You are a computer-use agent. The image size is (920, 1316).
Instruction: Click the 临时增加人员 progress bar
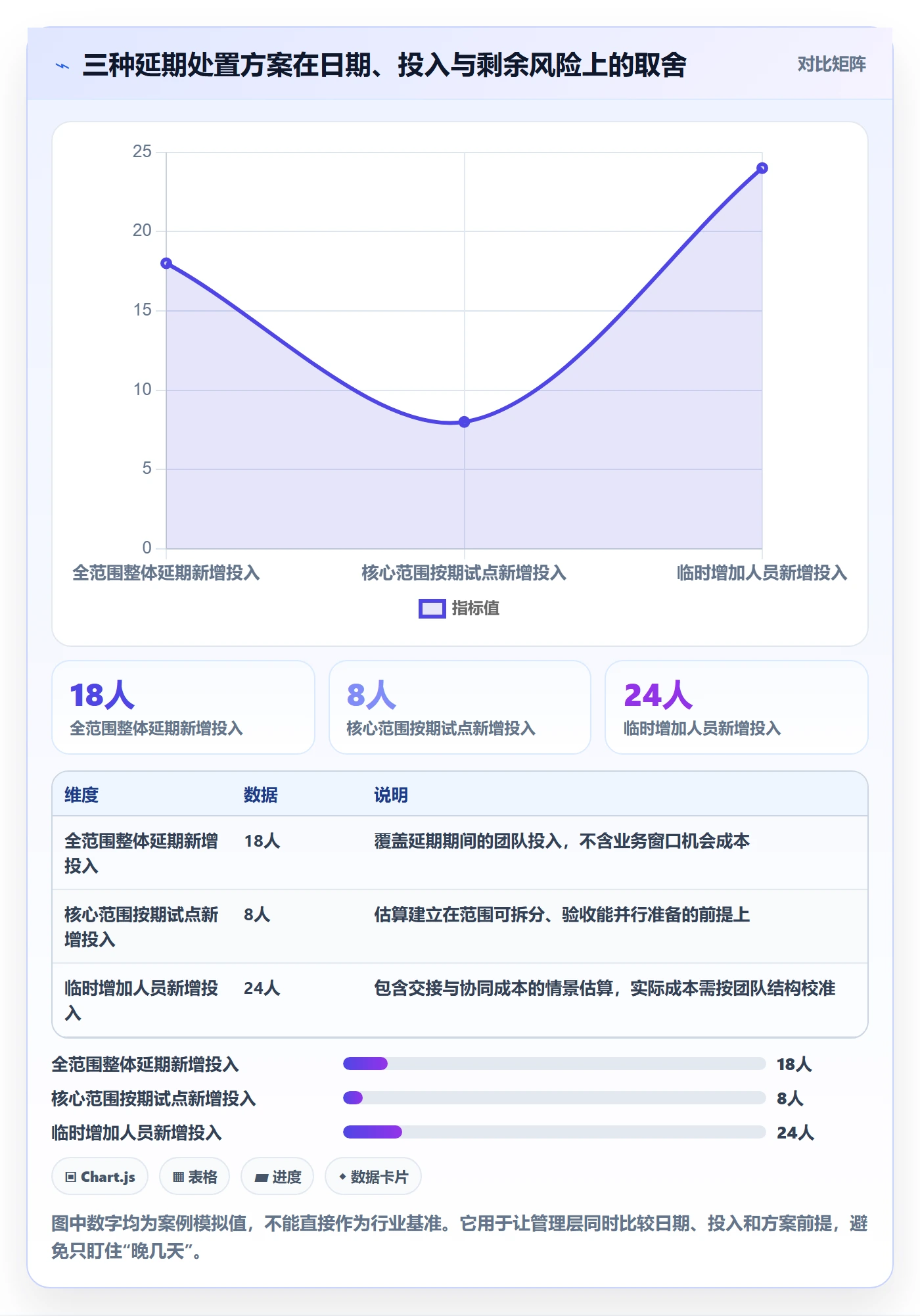(555, 1132)
